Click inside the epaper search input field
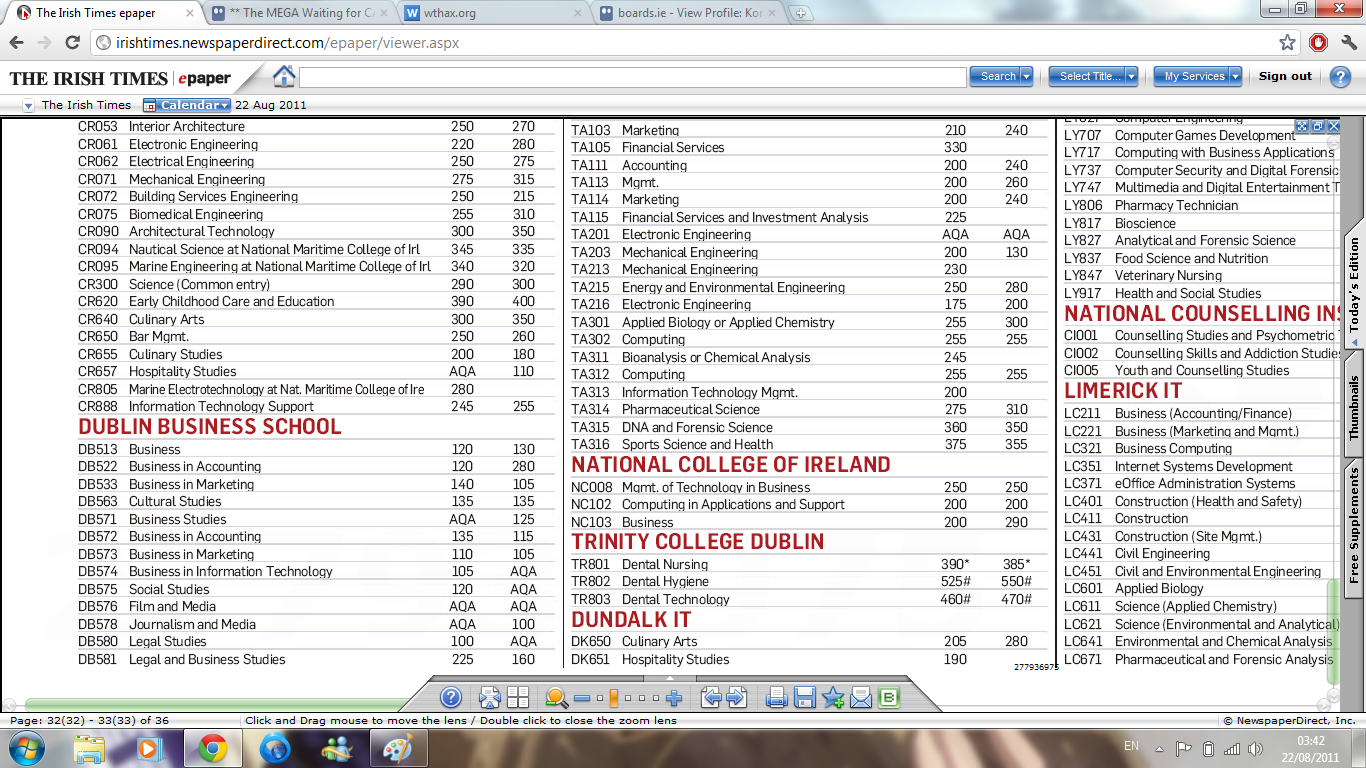This screenshot has width=1366, height=768. coord(633,76)
